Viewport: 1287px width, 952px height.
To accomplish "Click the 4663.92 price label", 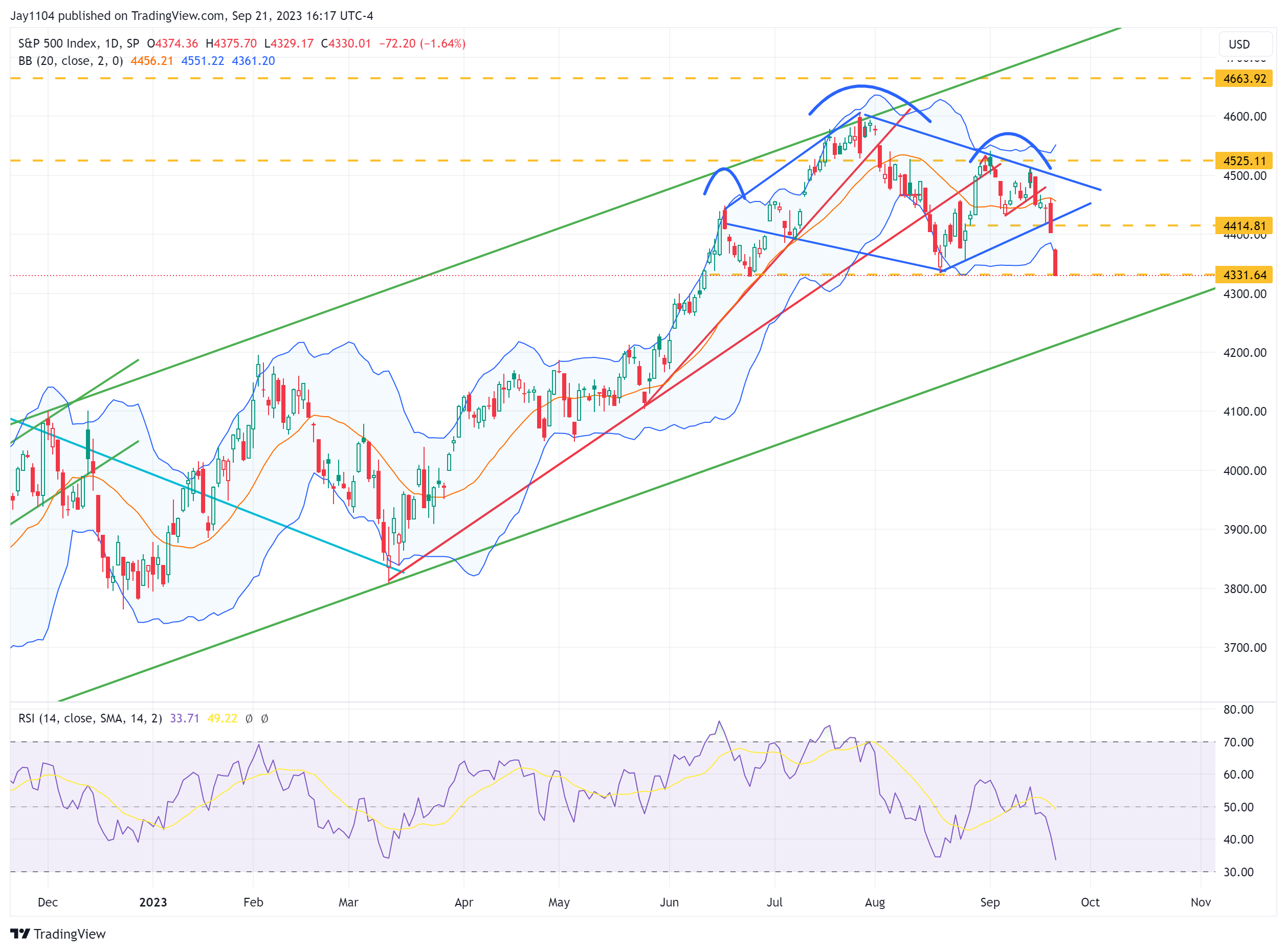I will (1244, 78).
